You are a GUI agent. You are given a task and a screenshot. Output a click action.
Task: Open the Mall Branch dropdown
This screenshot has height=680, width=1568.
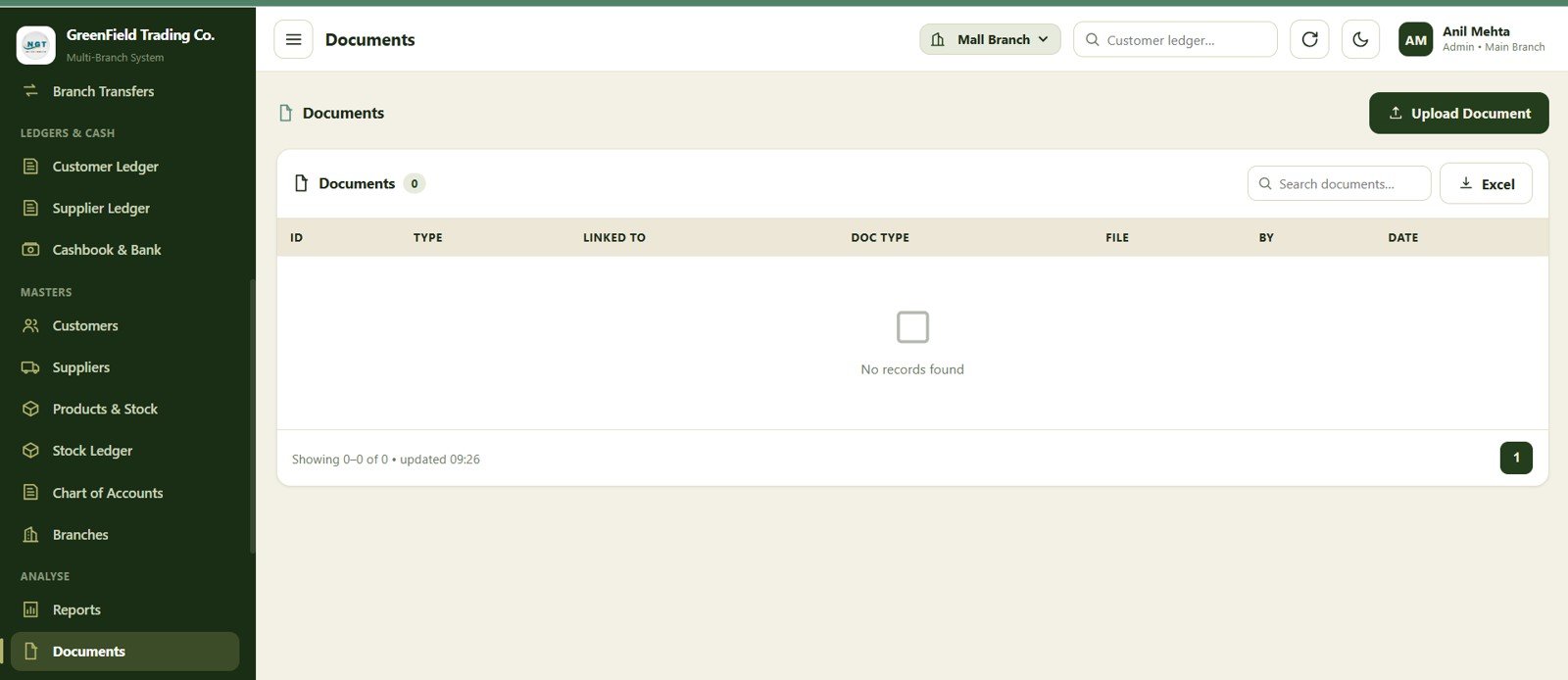(x=990, y=39)
